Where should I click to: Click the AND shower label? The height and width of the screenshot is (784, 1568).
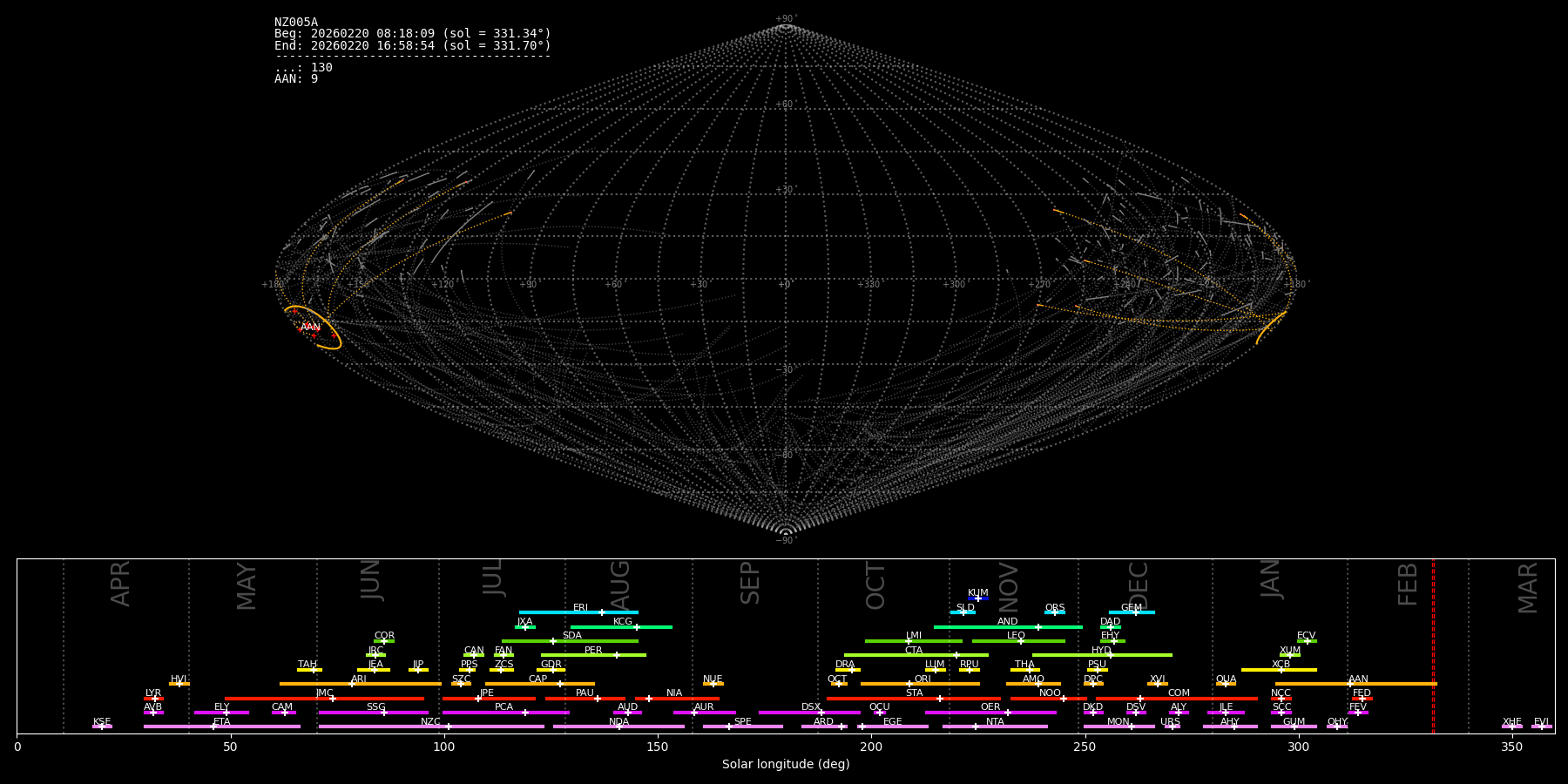click(x=1008, y=622)
